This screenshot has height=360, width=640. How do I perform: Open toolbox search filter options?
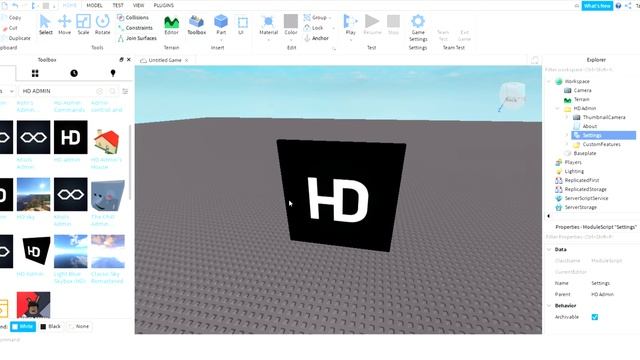coord(125,91)
